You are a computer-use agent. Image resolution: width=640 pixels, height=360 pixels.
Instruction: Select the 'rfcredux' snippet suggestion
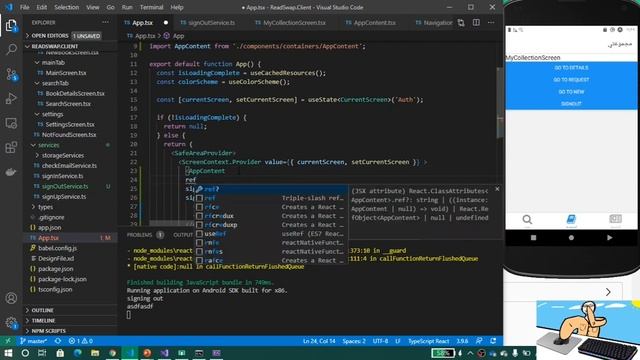click(271, 216)
